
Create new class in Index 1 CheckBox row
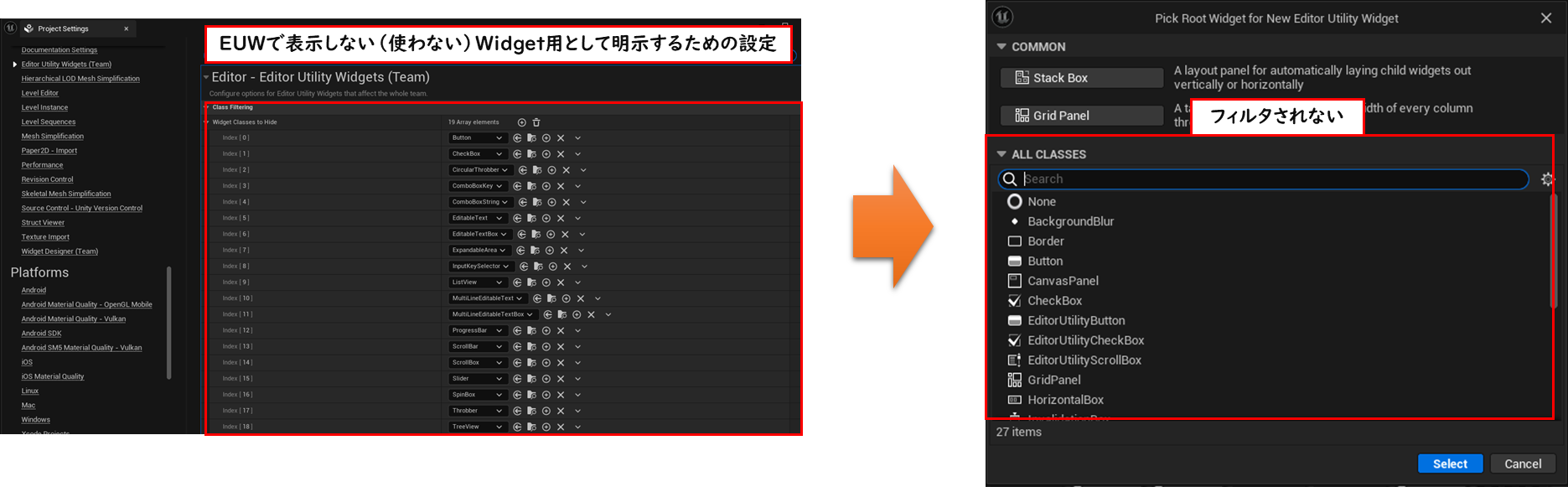coord(546,154)
